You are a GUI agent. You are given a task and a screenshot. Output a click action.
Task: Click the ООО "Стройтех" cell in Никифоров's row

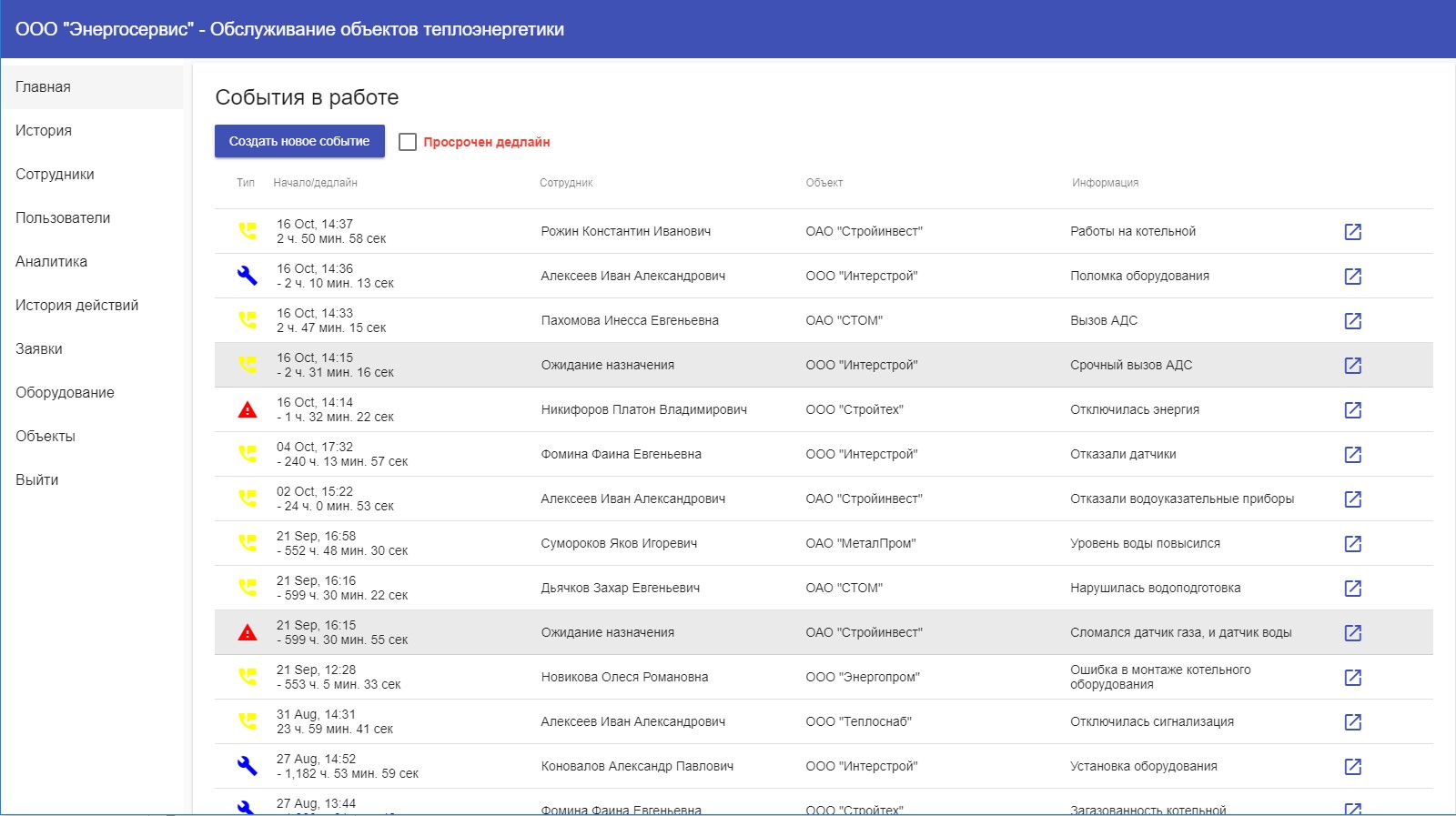854,410
